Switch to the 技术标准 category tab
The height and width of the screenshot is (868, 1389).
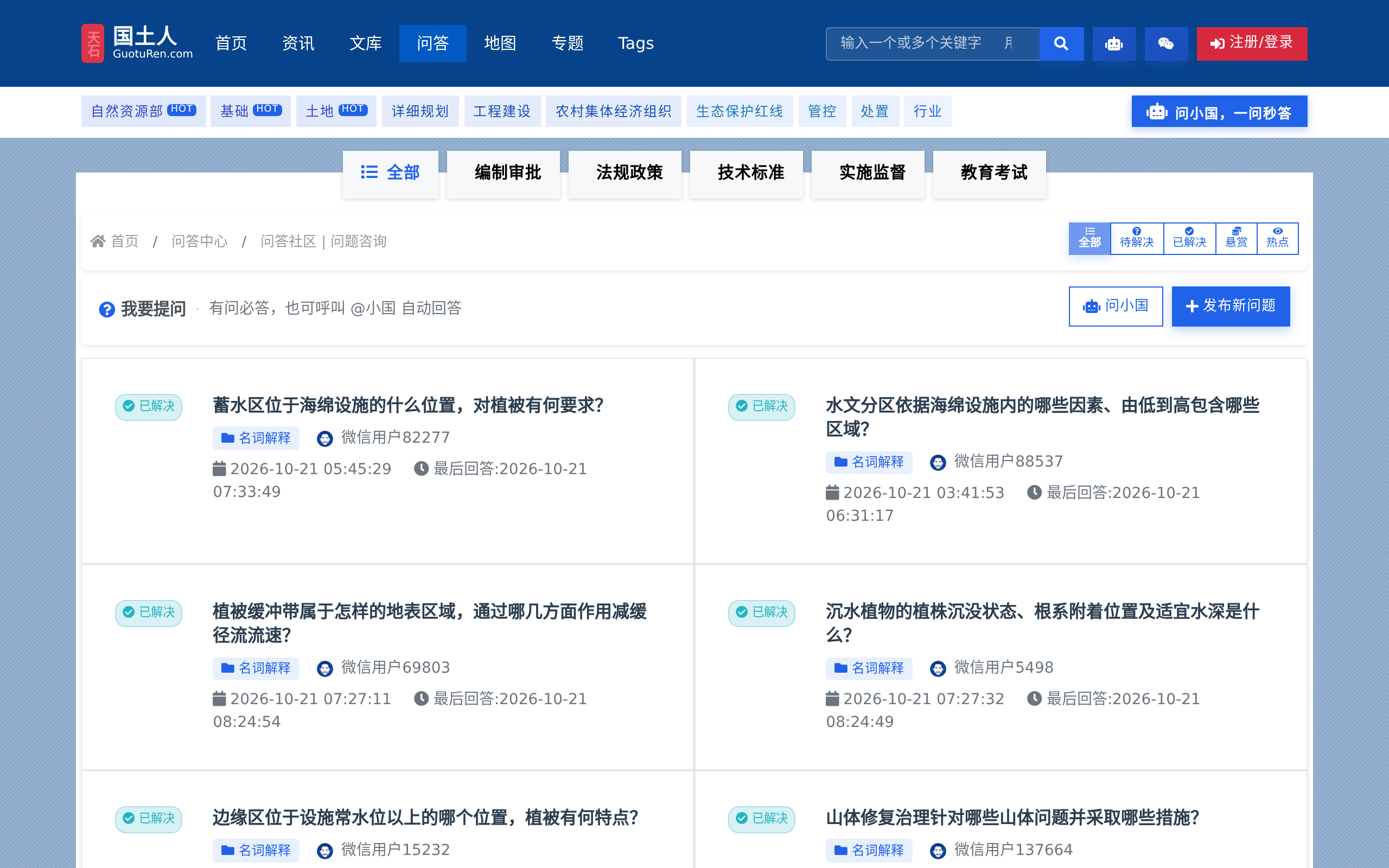pos(750,173)
